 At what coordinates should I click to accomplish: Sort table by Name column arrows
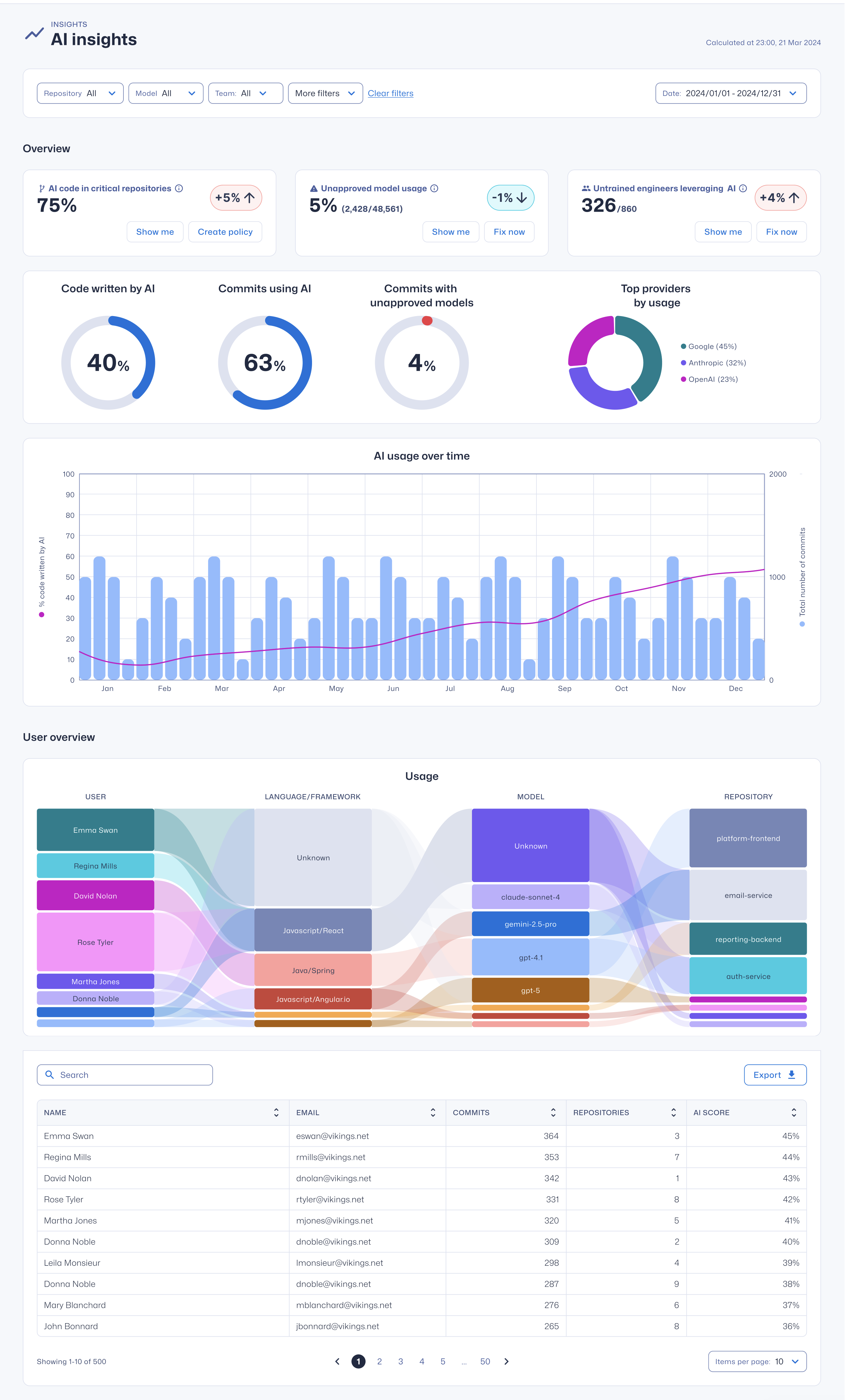(276, 1113)
